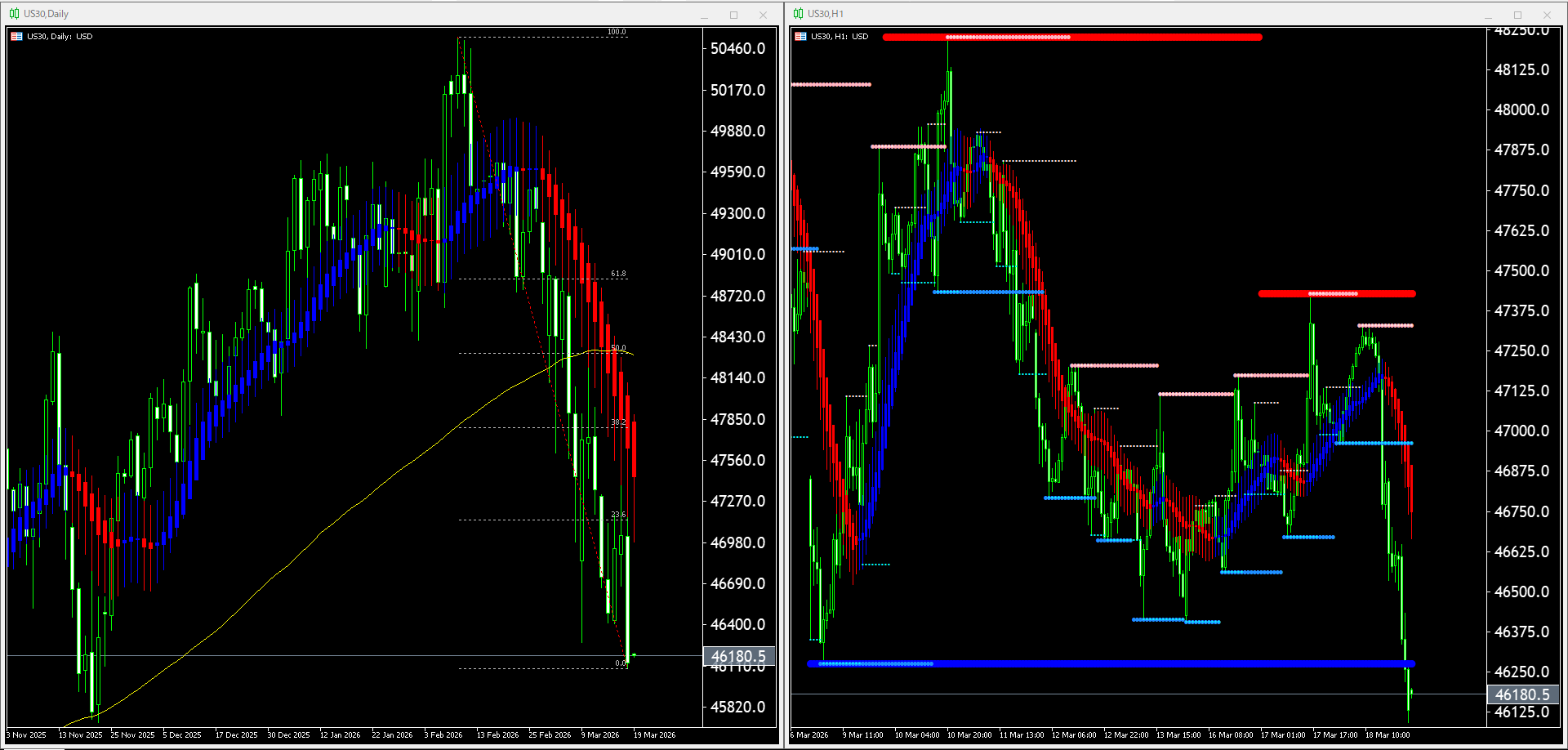Select the Fibonacci 100.0 level label
Screen dimensions: 1568x750
[617, 32]
